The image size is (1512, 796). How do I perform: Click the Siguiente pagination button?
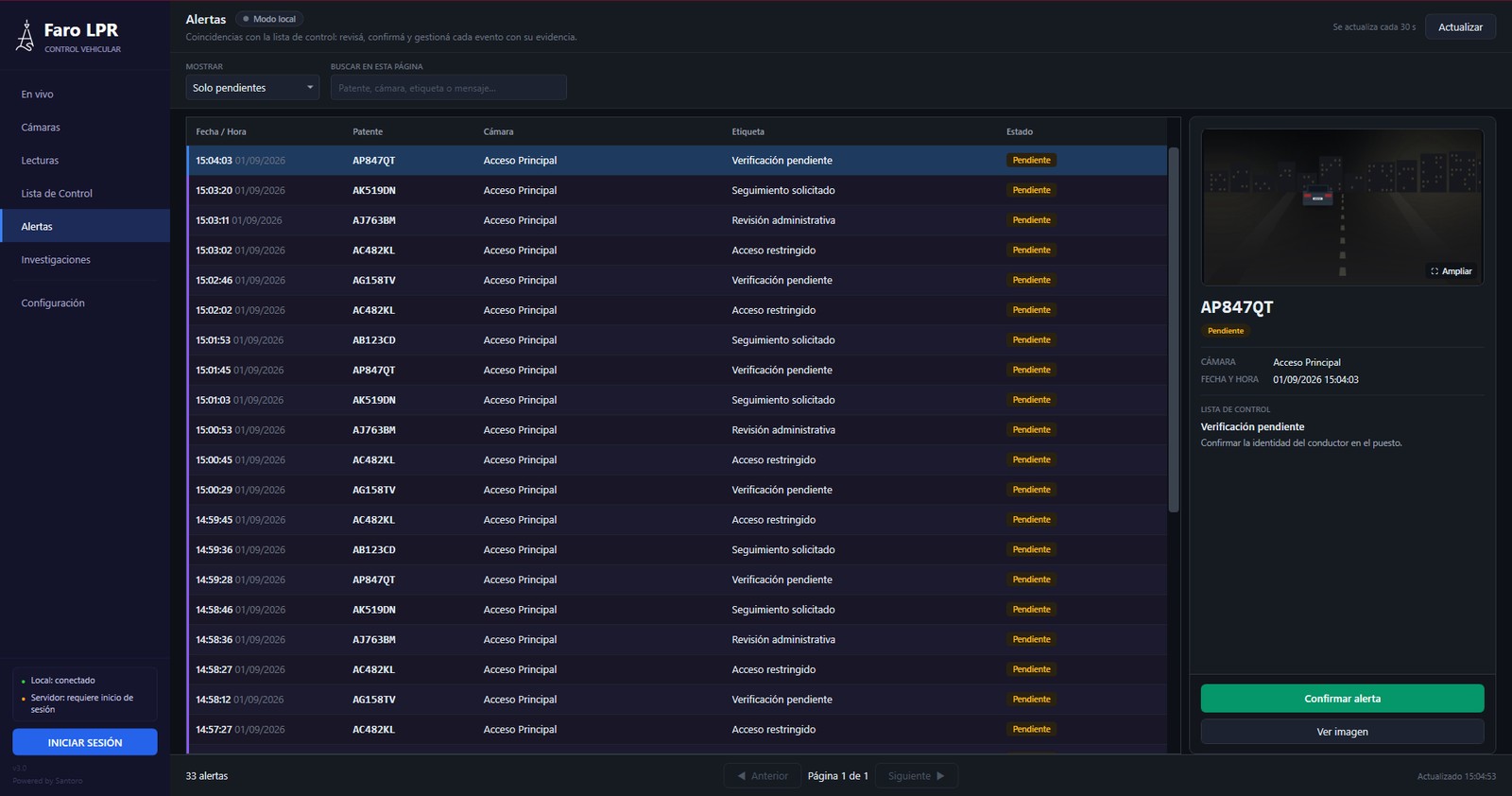917,776
